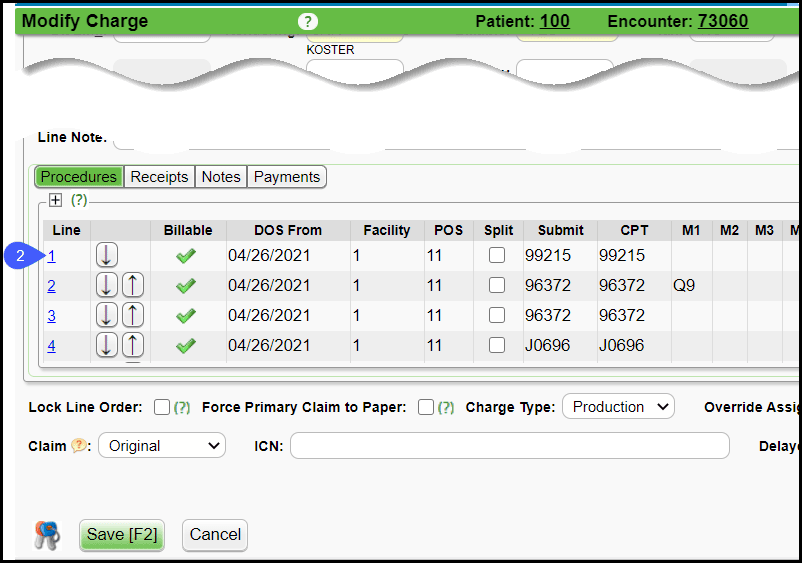Switch to the Receipts tab
802x563 pixels.
coord(159,177)
